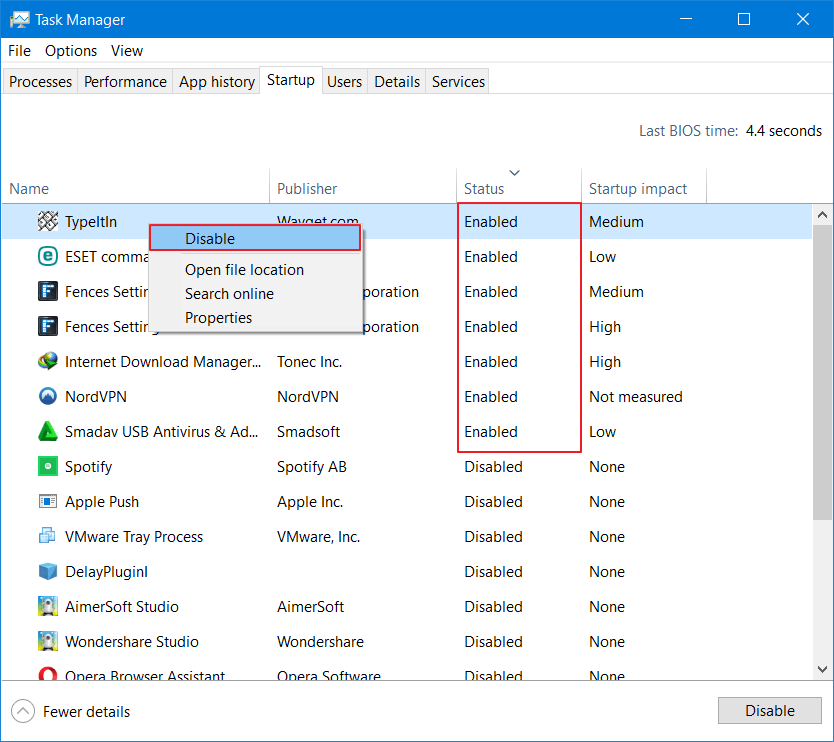This screenshot has height=742, width=834.
Task: Select the AimerSoft Studio entry
Action: coord(407,606)
